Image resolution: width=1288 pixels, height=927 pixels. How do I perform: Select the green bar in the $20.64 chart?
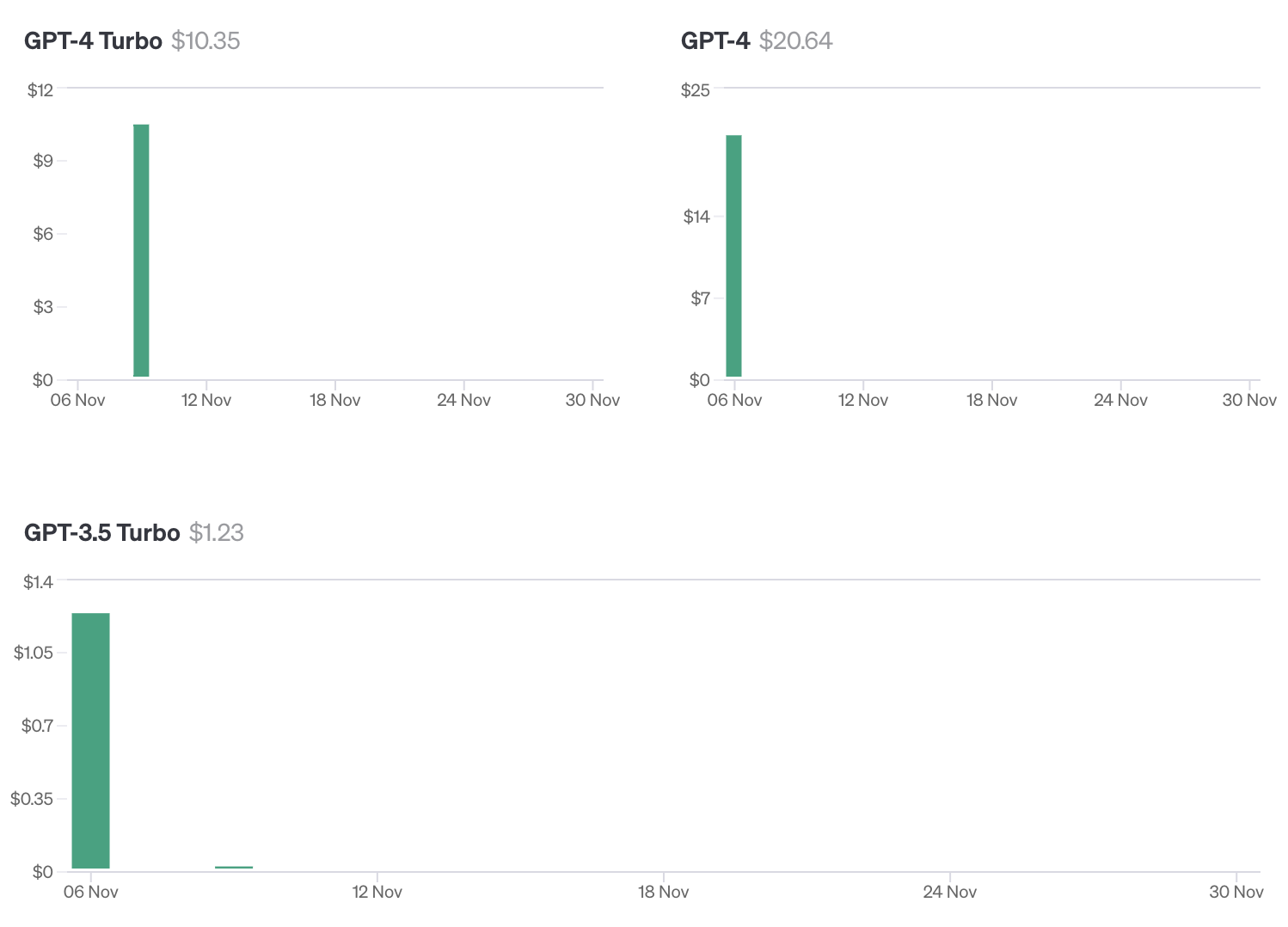(733, 255)
